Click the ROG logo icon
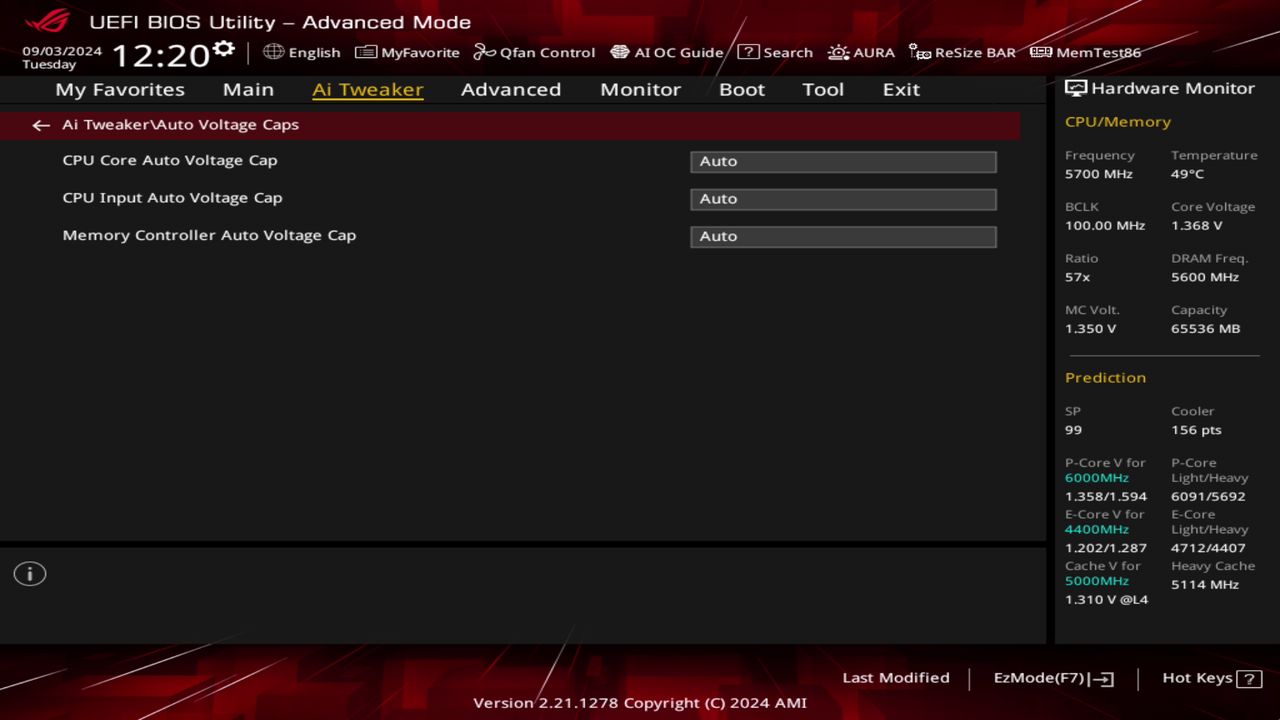The width and height of the screenshot is (1280, 720). (x=47, y=21)
